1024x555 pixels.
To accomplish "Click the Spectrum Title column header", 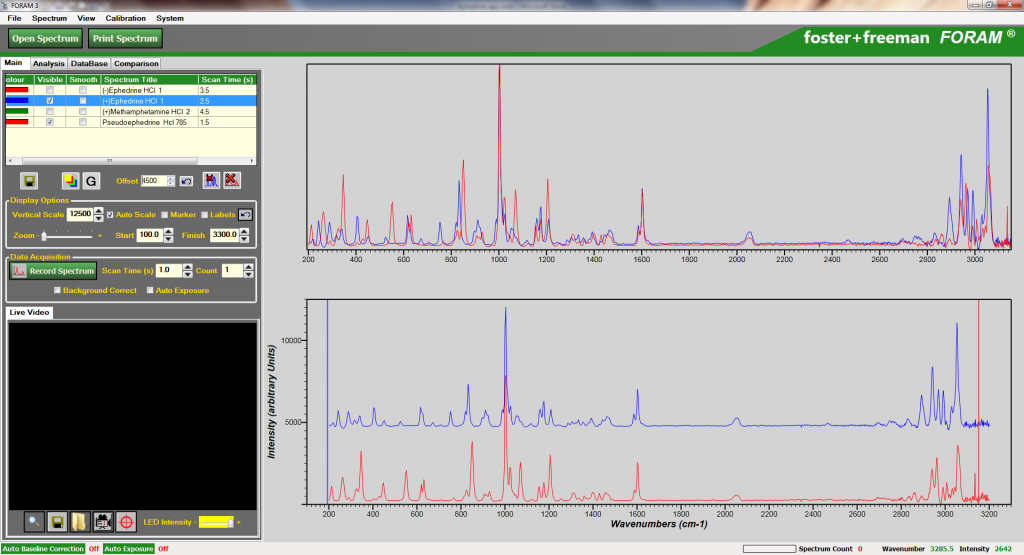I will pyautogui.click(x=149, y=80).
